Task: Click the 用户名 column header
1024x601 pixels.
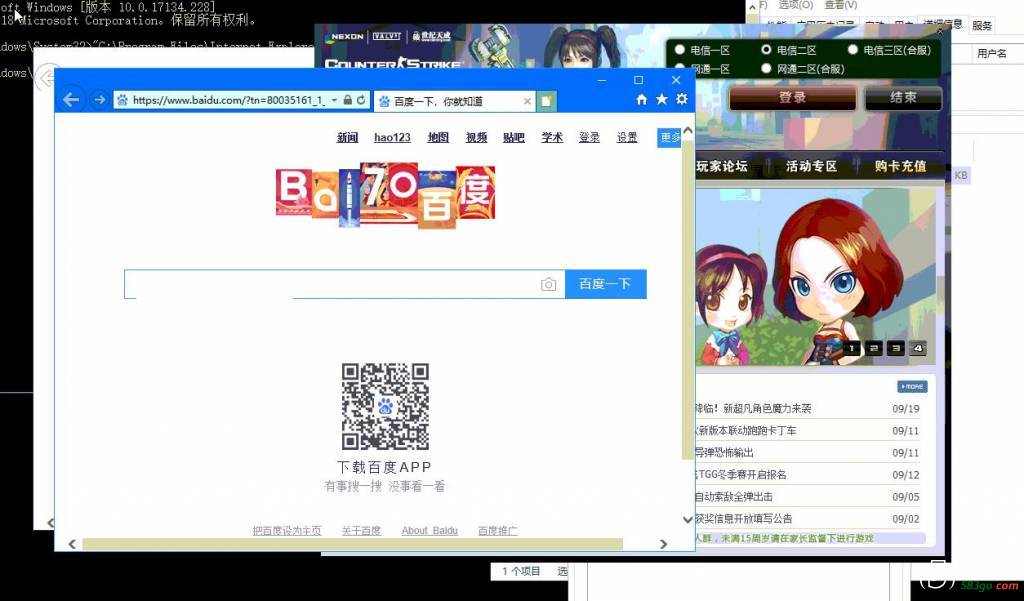Action: [x=991, y=54]
